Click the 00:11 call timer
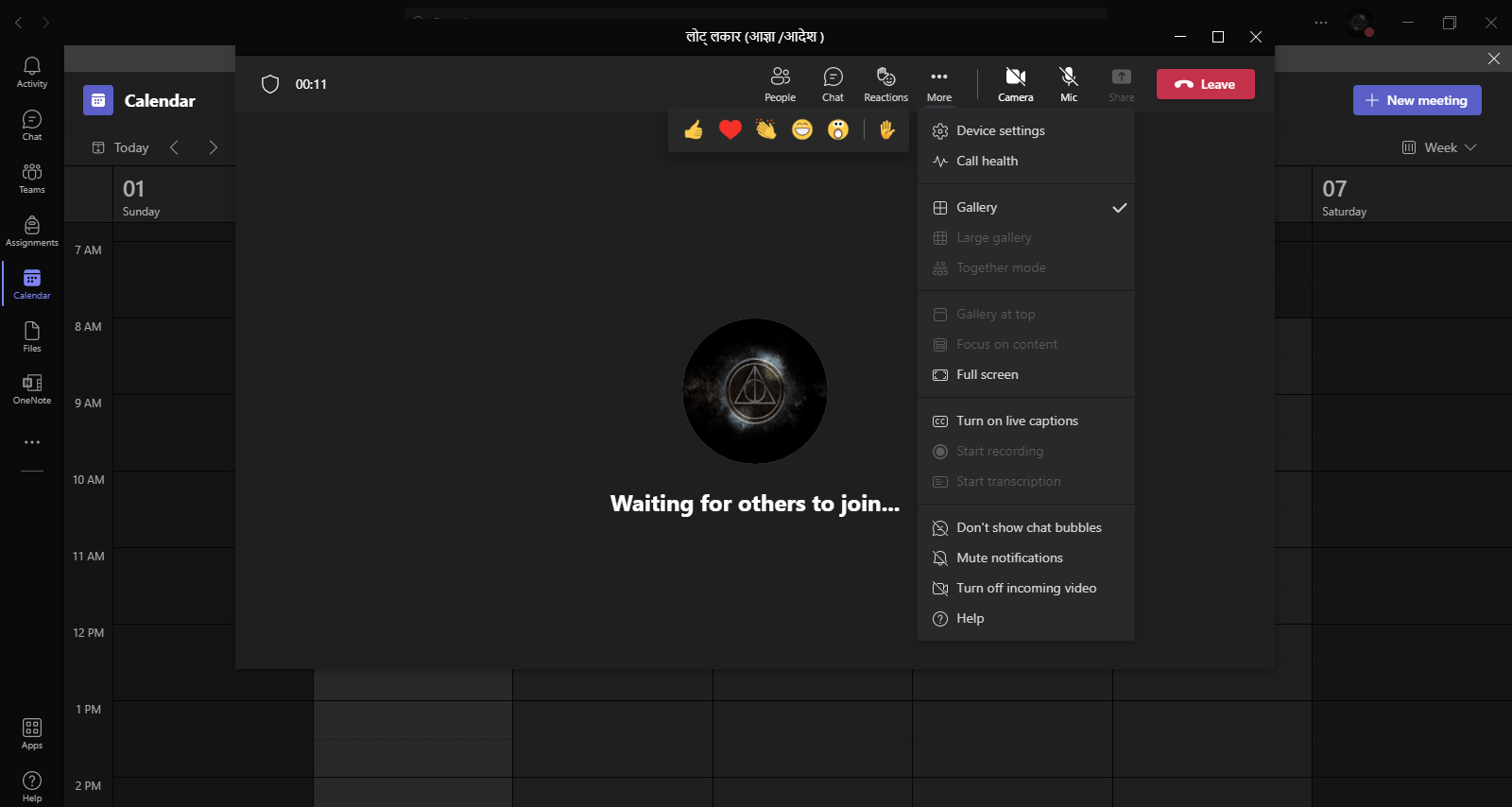The height and width of the screenshot is (807, 1512). (311, 84)
